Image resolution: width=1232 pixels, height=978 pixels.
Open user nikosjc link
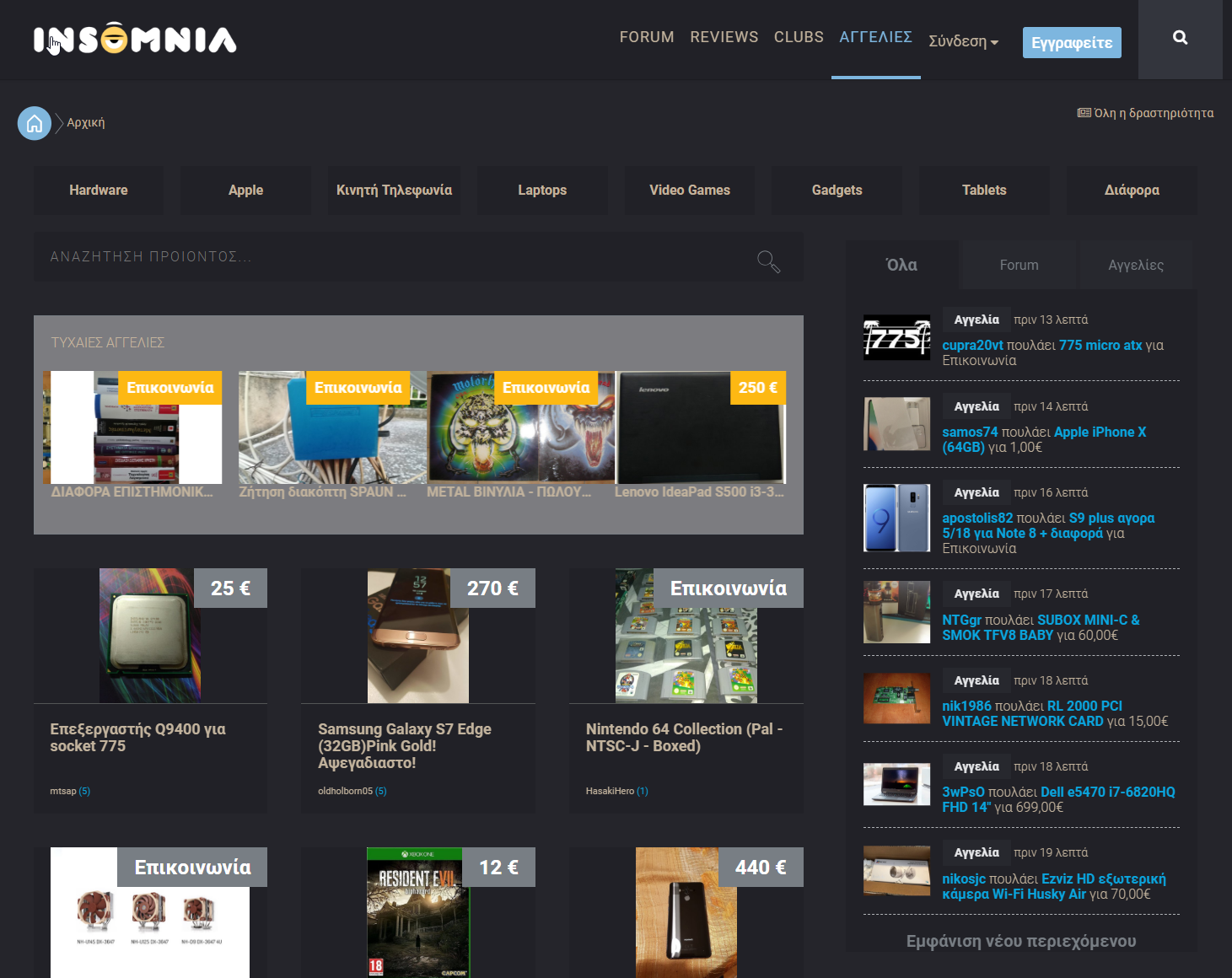point(964,879)
